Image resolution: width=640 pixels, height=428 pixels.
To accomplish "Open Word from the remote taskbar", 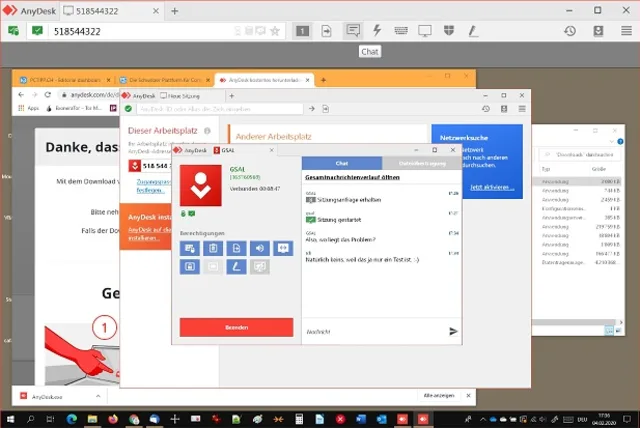I will pyautogui.click(x=361, y=419).
